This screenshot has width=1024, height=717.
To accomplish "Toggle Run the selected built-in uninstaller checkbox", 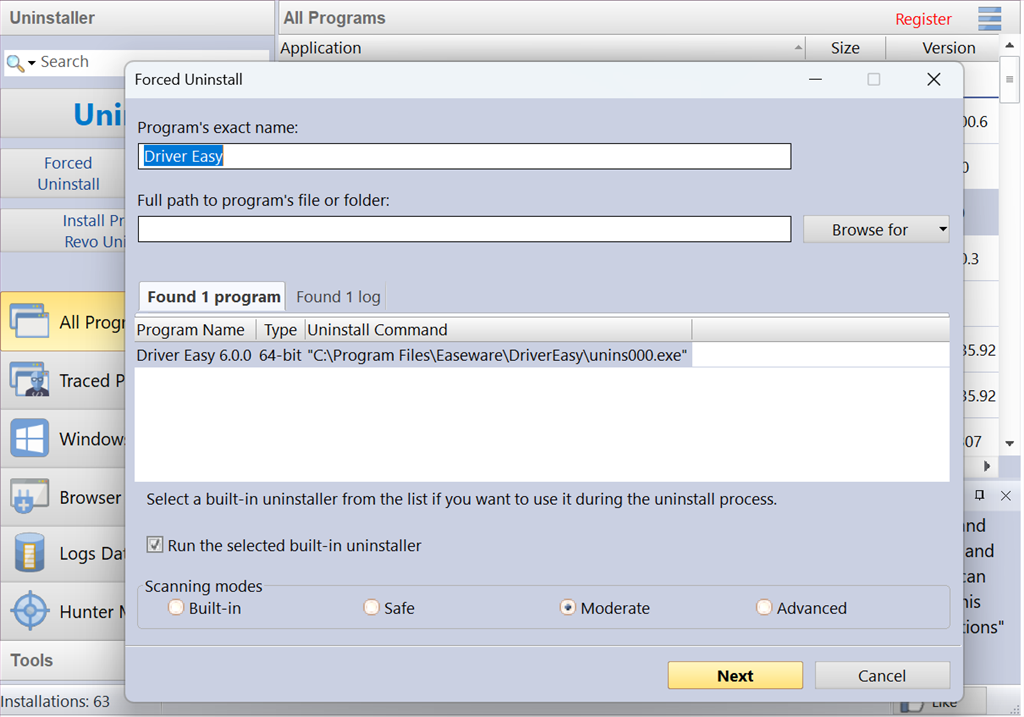I will (155, 545).
